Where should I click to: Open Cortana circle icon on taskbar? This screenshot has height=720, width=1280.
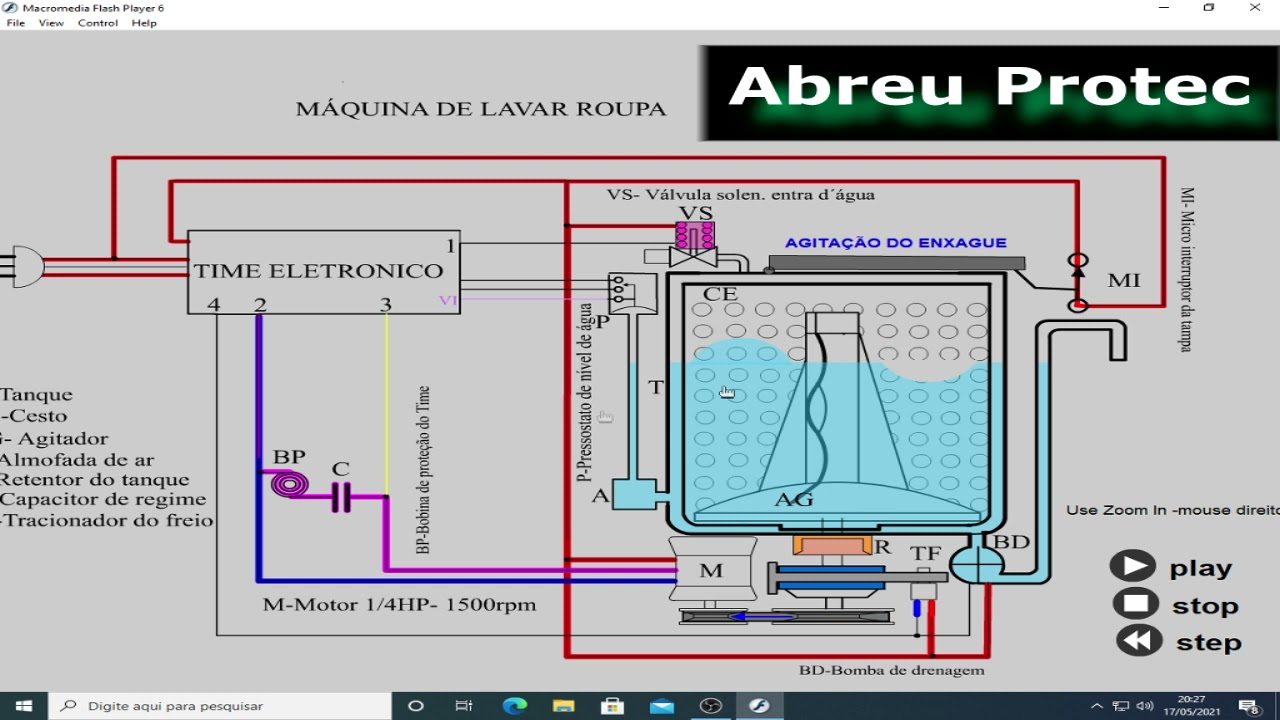(416, 705)
